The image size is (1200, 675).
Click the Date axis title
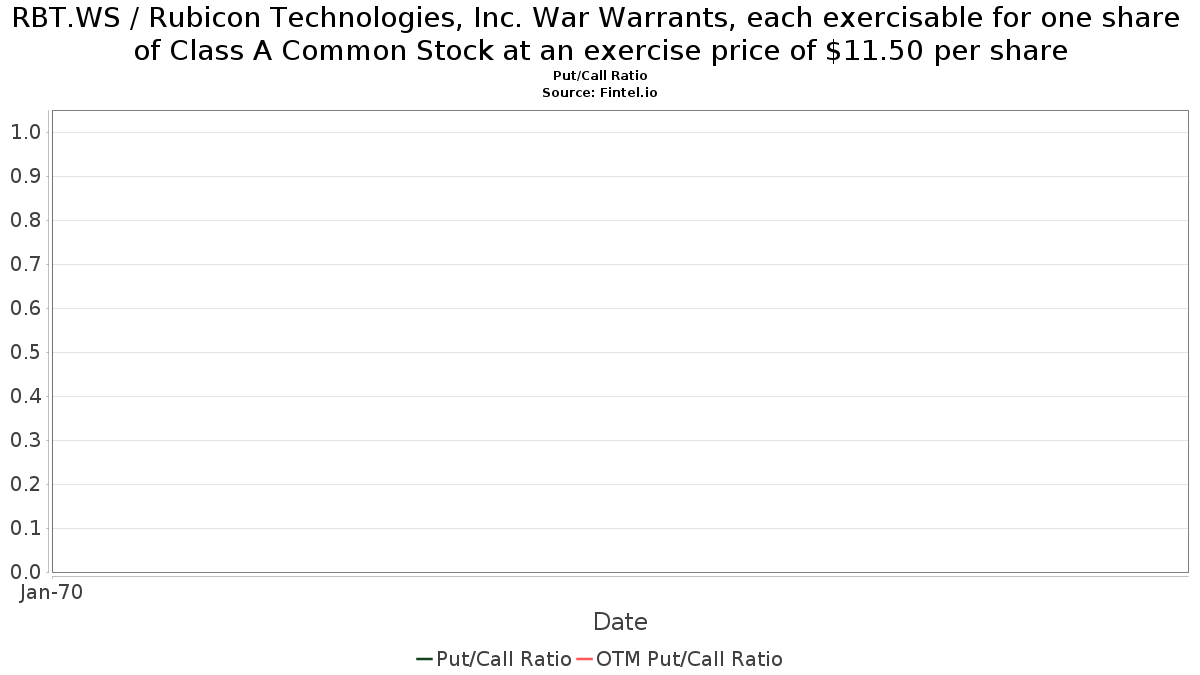pos(620,622)
